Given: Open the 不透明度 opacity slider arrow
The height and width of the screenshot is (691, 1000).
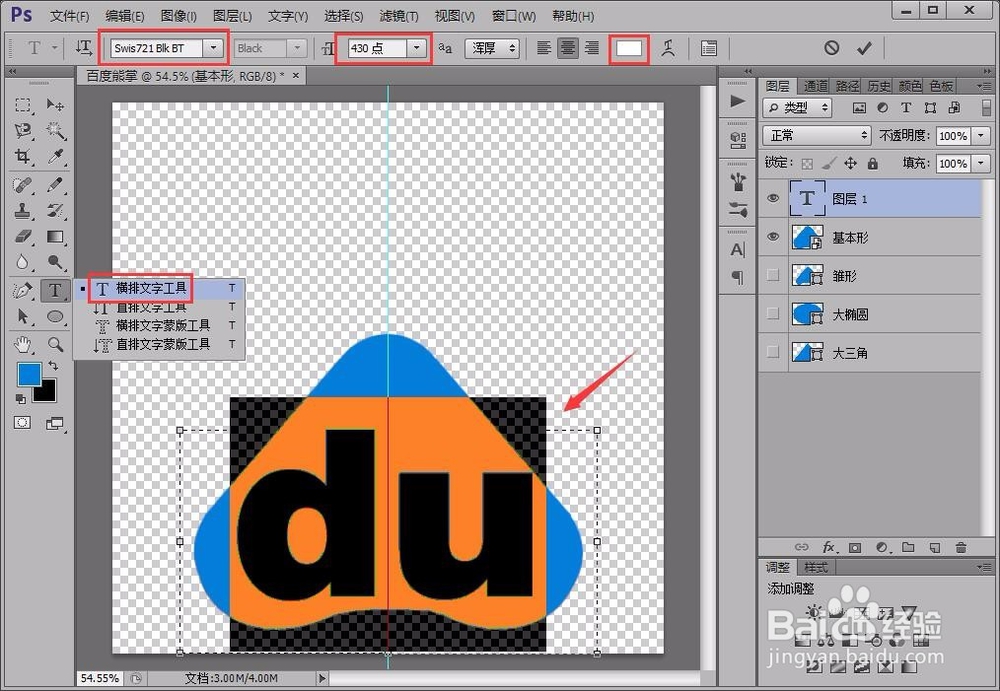Looking at the screenshot, I should tap(982, 135).
